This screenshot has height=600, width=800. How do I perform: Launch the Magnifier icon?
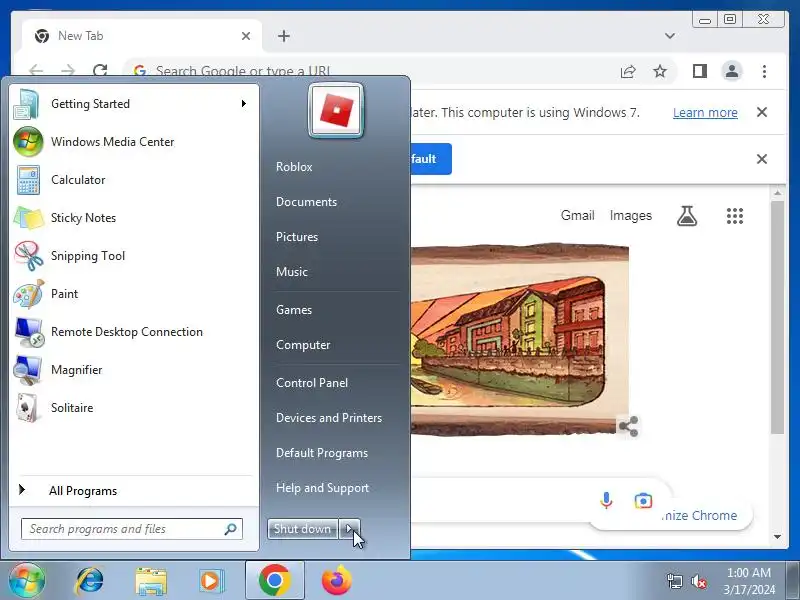28,370
